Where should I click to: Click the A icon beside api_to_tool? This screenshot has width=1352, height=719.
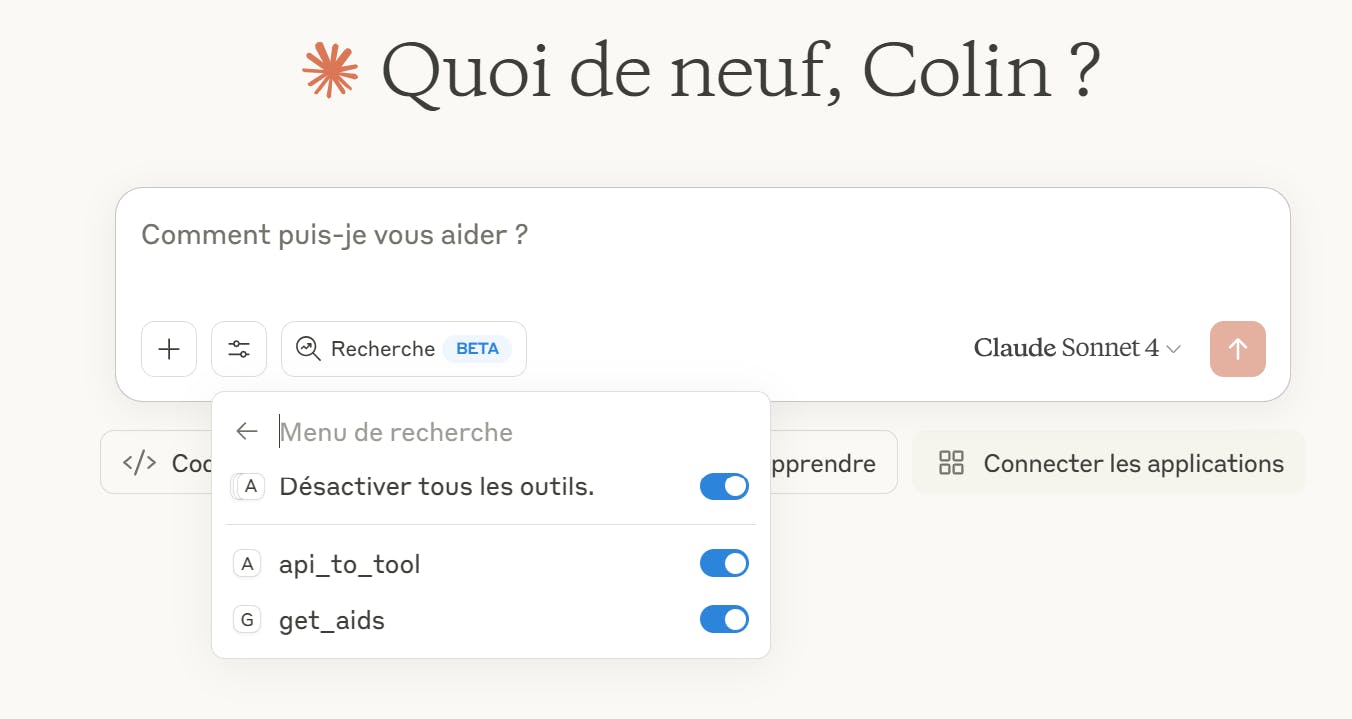click(x=247, y=564)
